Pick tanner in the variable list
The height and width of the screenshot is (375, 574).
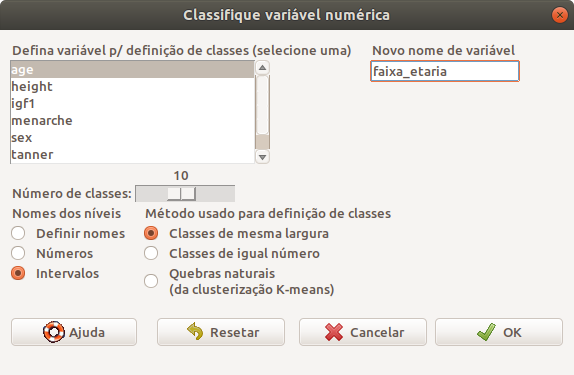tap(133, 155)
